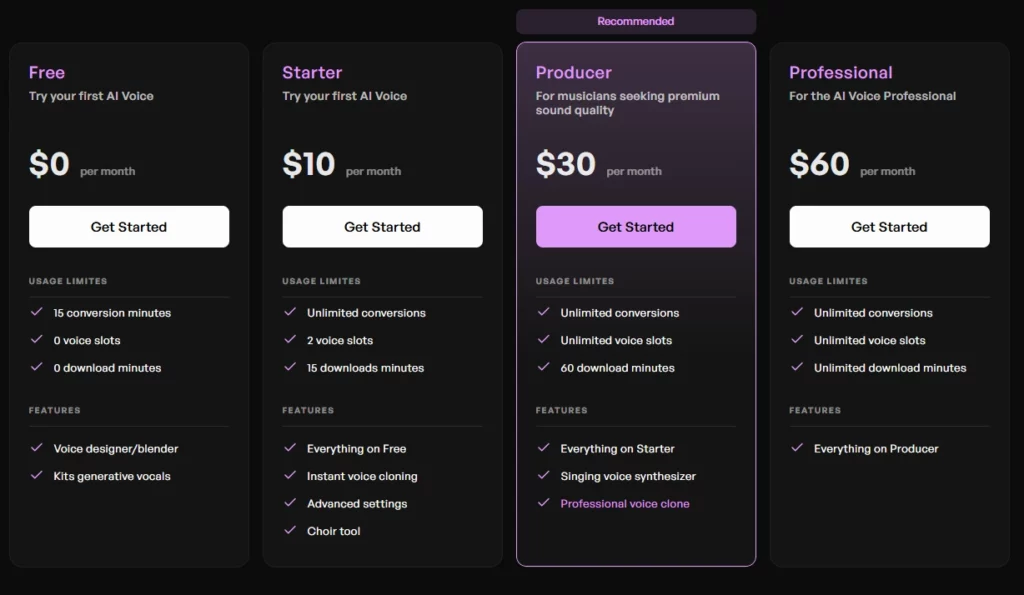Click the checkmark next to Choir tool
Screen dimensions: 1024x595
tap(290, 530)
